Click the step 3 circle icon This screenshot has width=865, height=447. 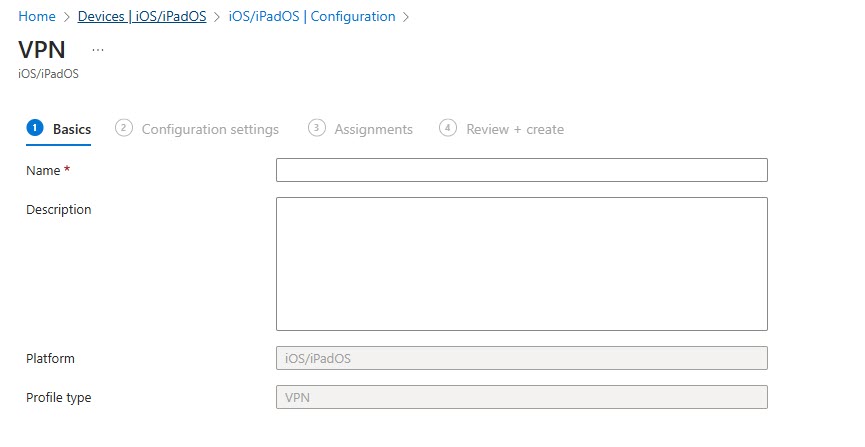click(x=317, y=128)
